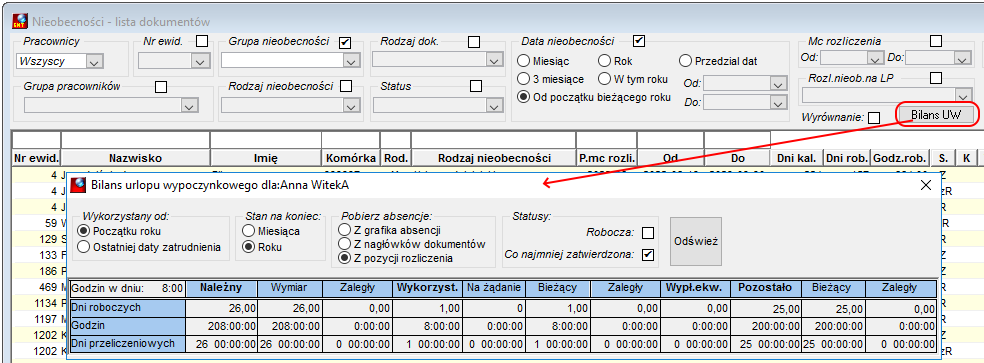The height and width of the screenshot is (363, 984).
Task: Expand the Rozl.nieob.na LP dropdown
Action: 963,95
